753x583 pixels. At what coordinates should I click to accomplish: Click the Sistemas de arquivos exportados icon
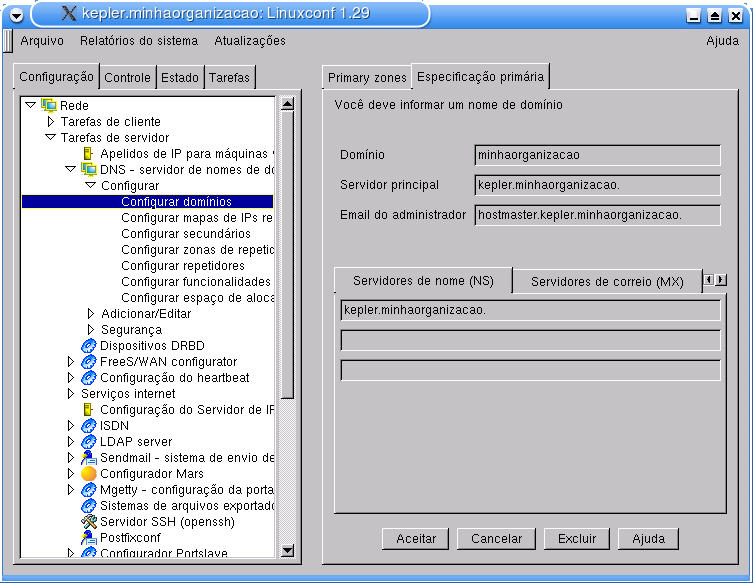click(89, 506)
